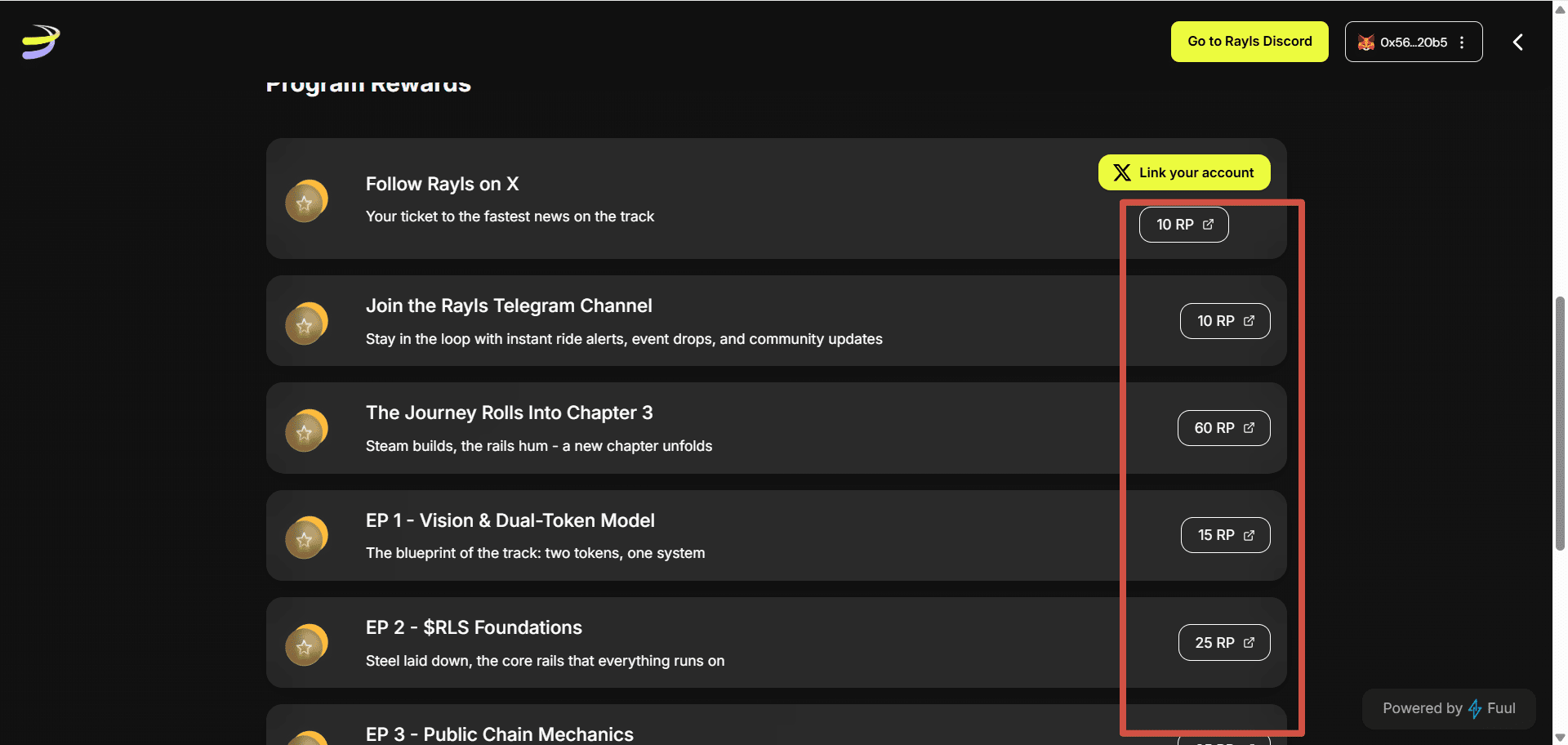Click the Powered by Fuul badge

point(1448,708)
